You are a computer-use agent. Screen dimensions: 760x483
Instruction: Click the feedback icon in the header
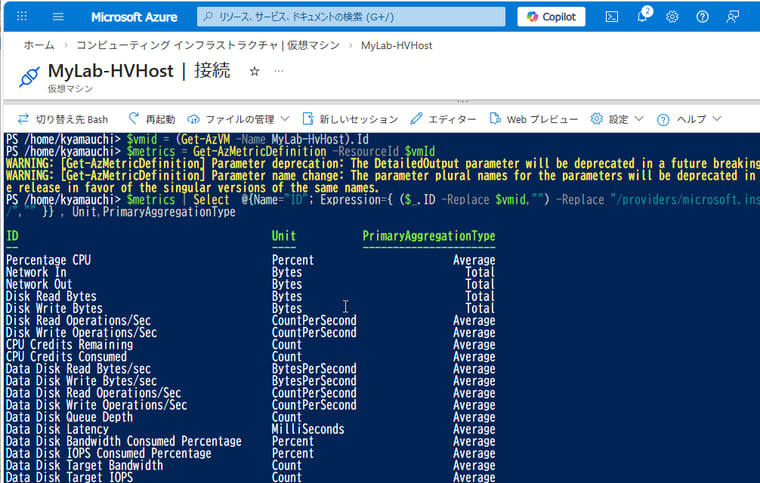(x=734, y=17)
